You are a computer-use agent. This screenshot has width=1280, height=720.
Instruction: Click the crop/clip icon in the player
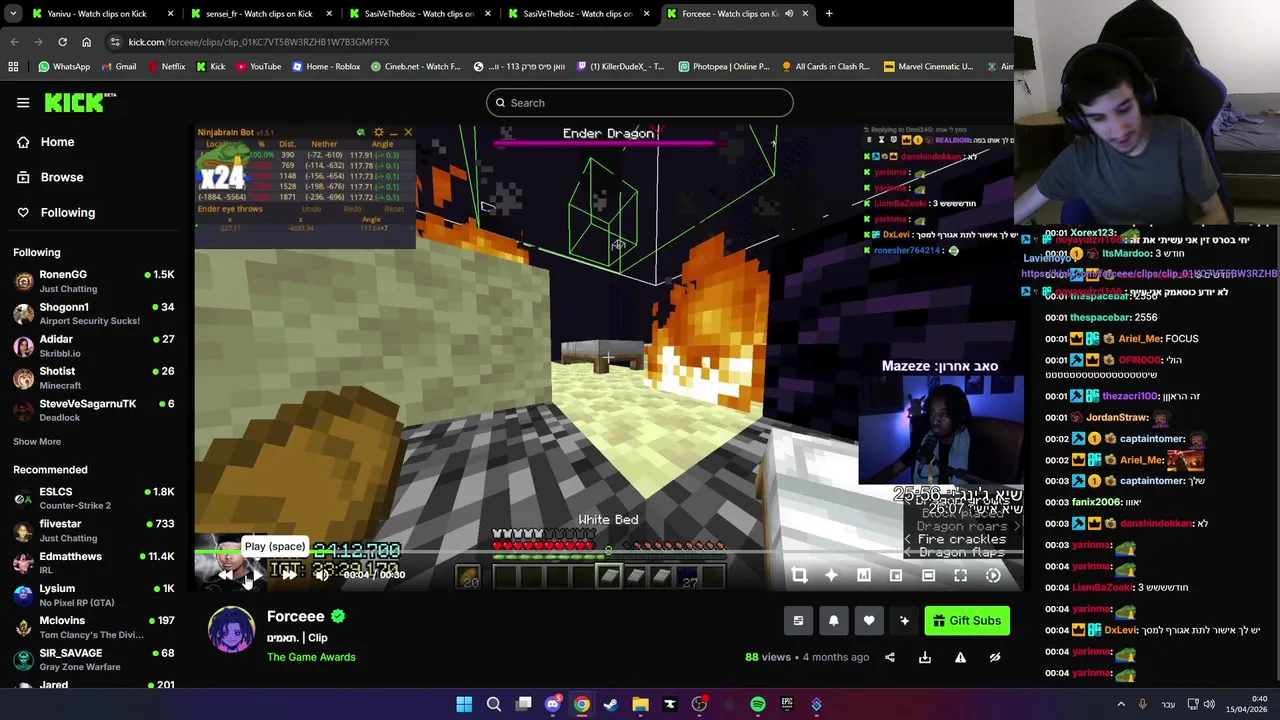(799, 575)
